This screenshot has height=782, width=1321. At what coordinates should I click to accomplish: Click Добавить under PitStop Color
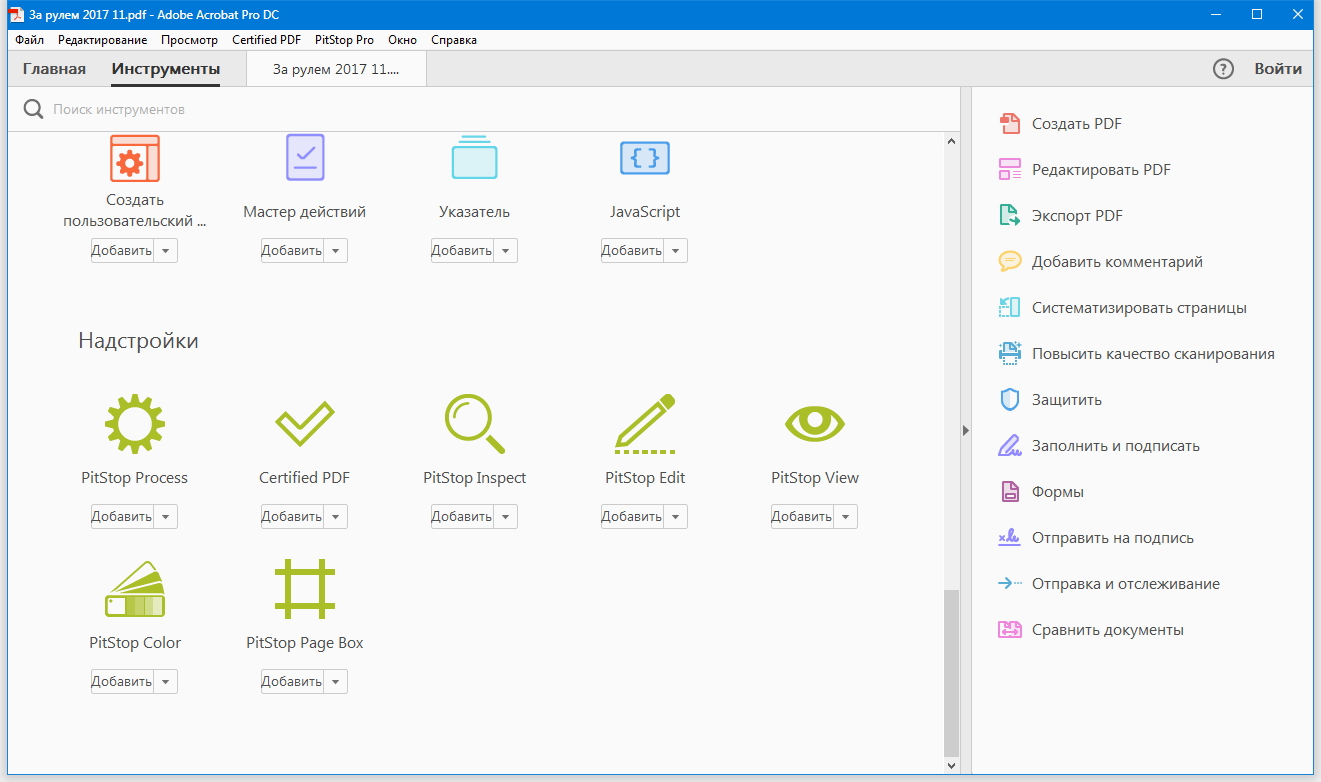[x=122, y=682]
